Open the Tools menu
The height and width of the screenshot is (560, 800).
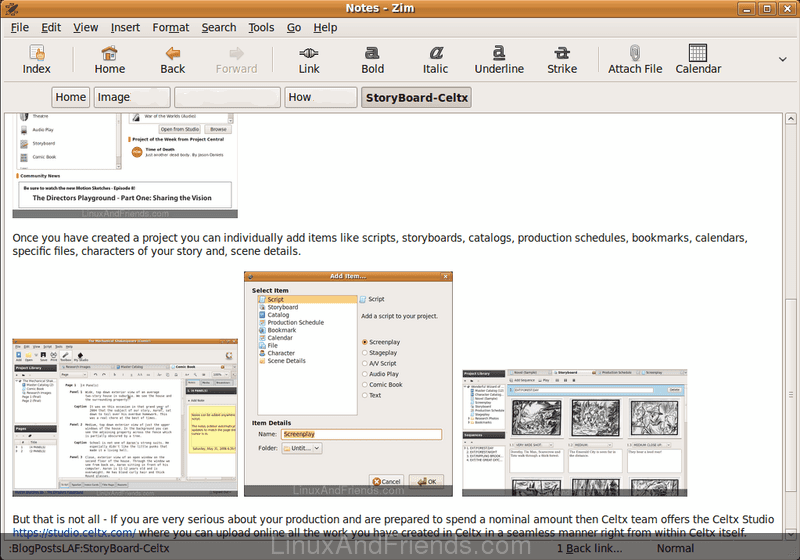(x=261, y=27)
